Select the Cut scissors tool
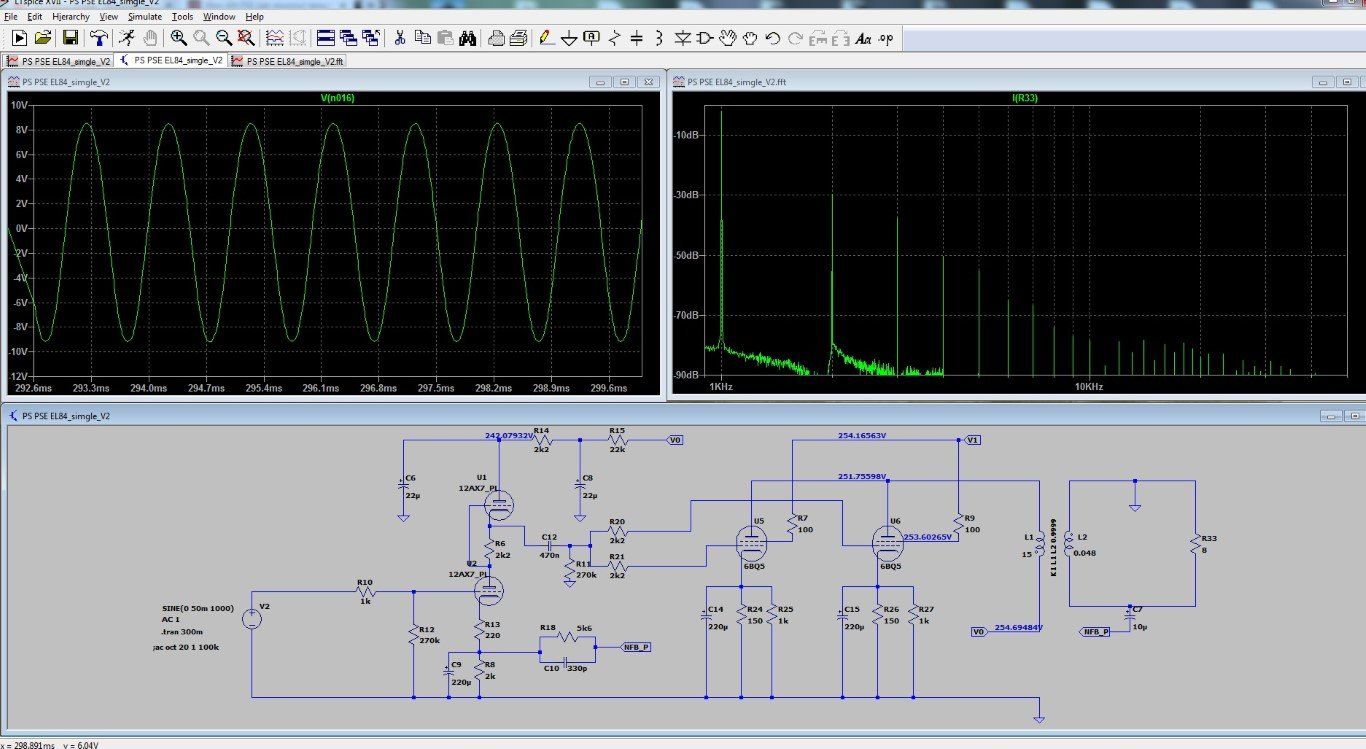 [399, 38]
